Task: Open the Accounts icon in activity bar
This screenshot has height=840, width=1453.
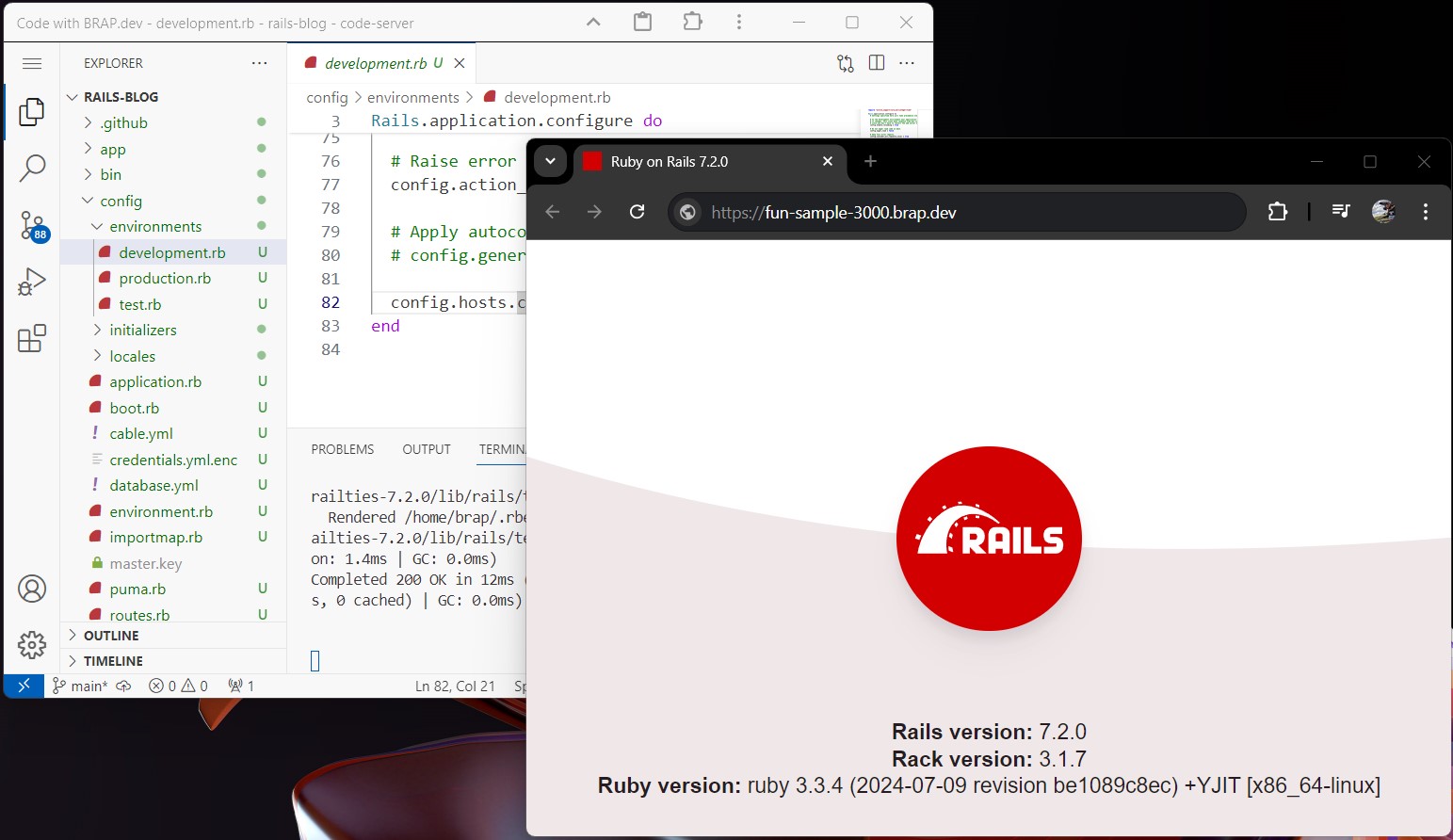Action: pos(32,589)
